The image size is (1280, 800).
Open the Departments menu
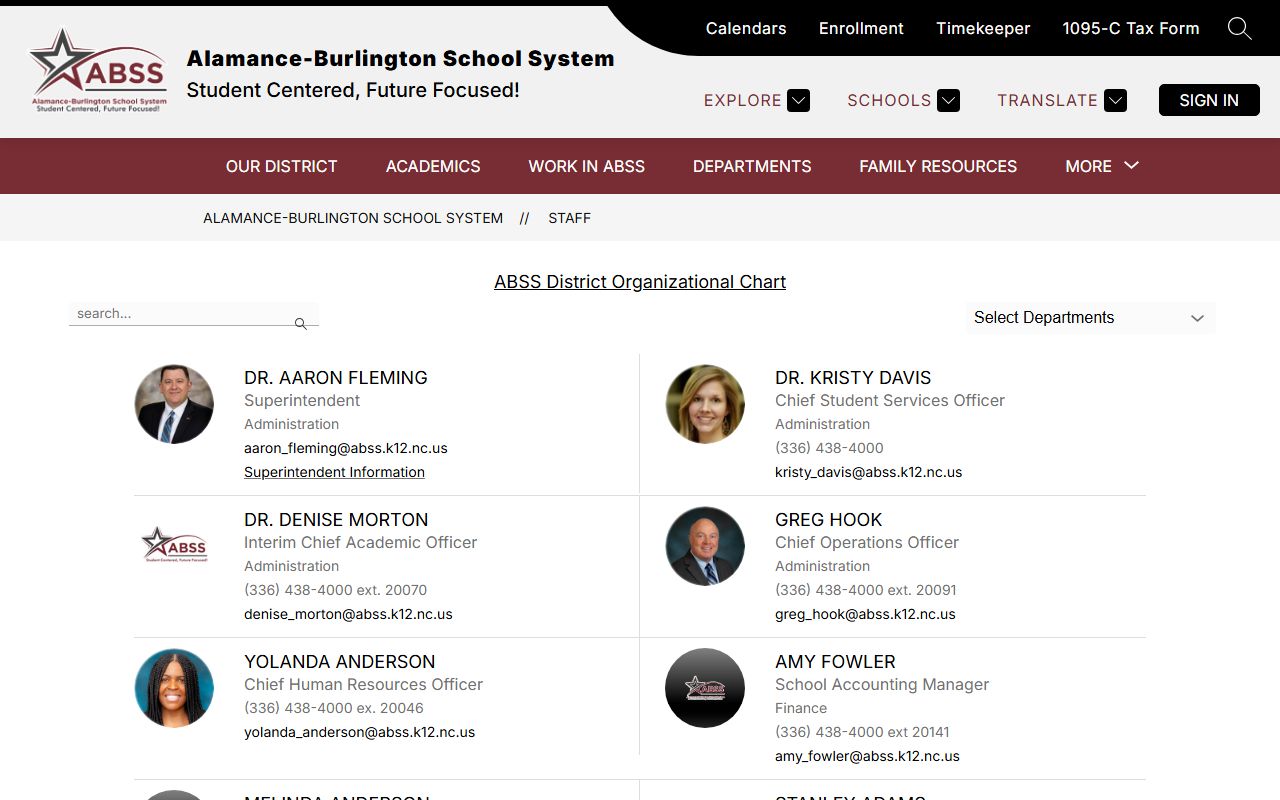click(x=752, y=166)
